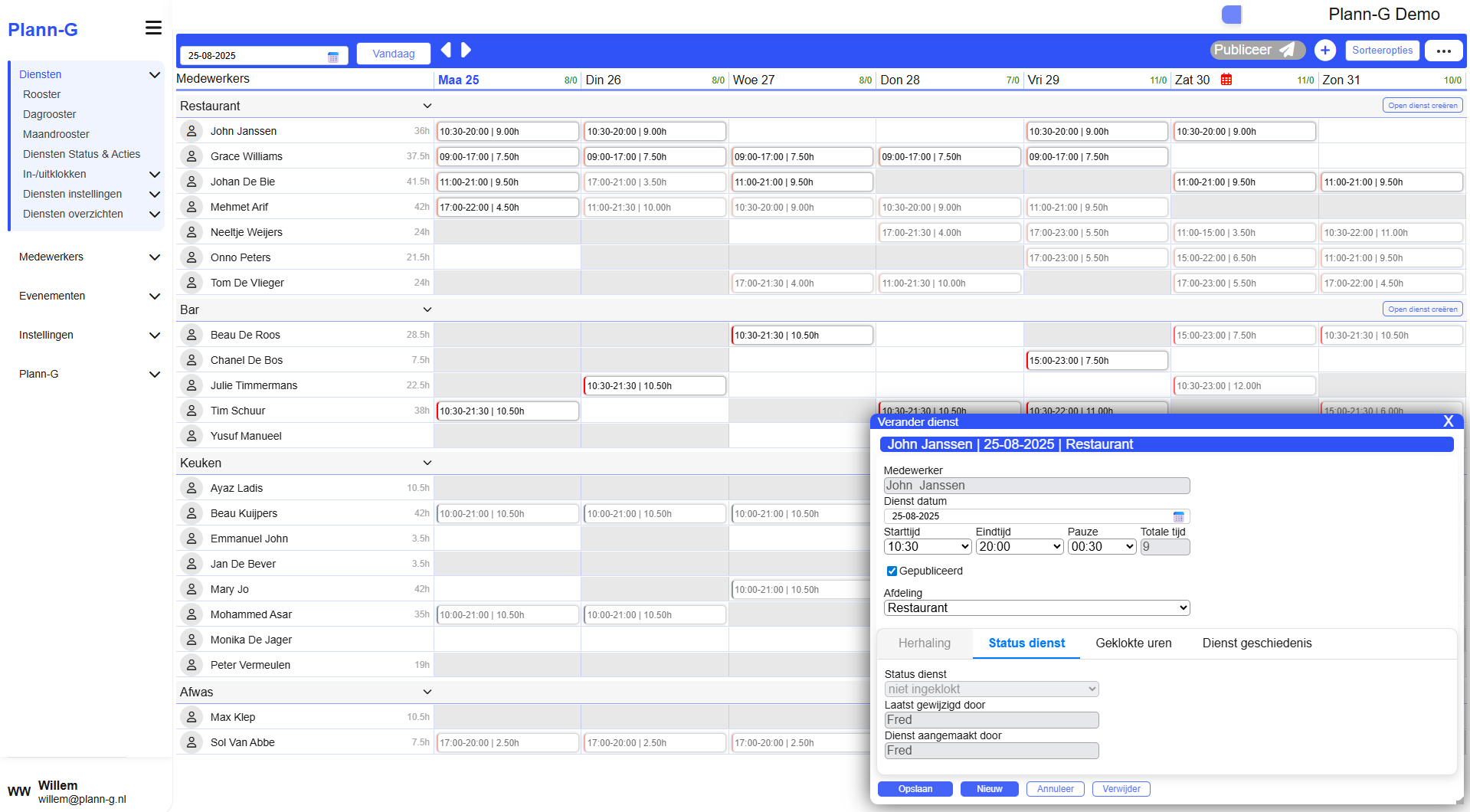
Task: Click the person icon next to John Janssen
Action: [x=191, y=130]
